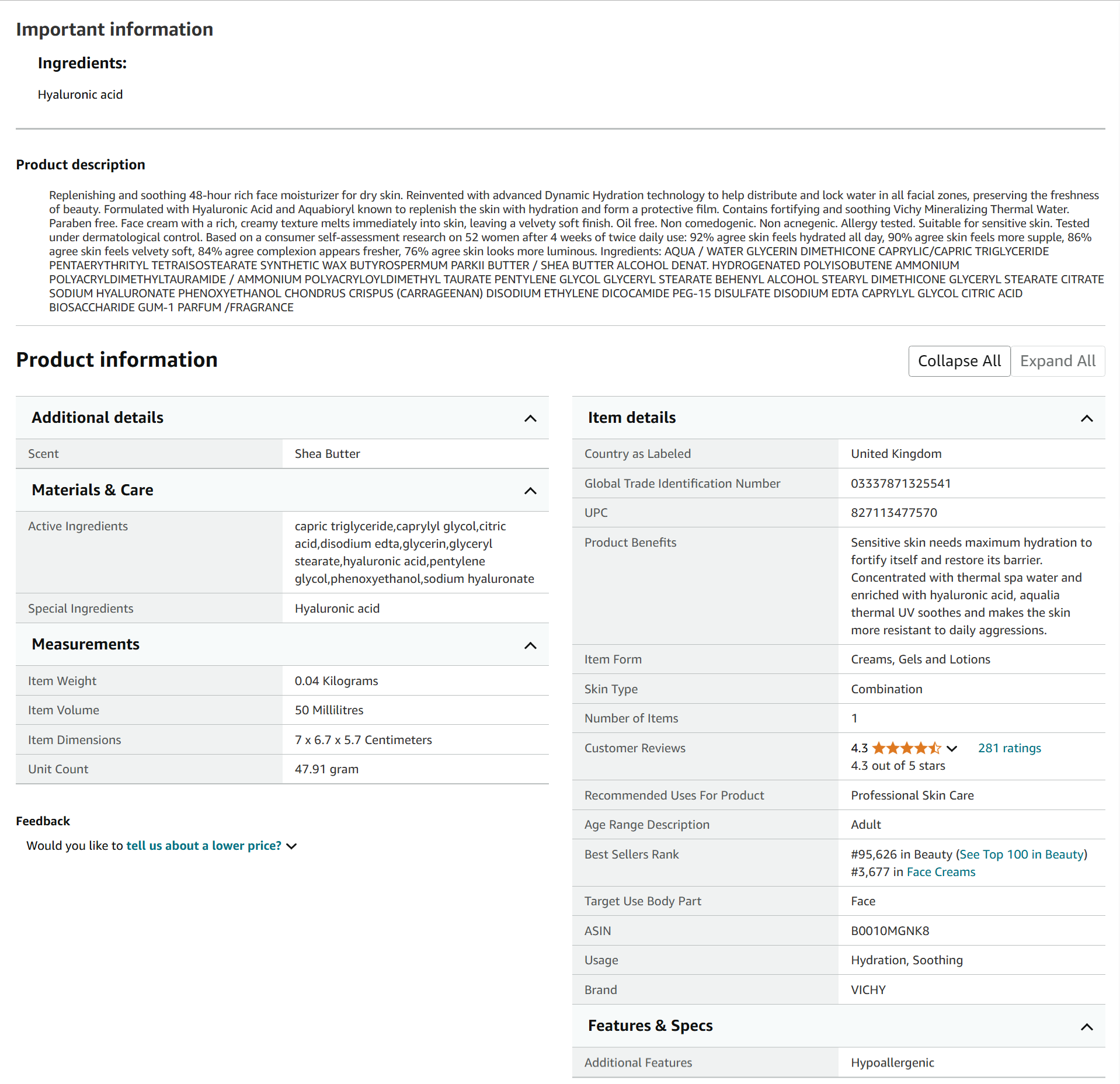Click the Item details header
The height and width of the screenshot is (1084, 1120).
[631, 418]
